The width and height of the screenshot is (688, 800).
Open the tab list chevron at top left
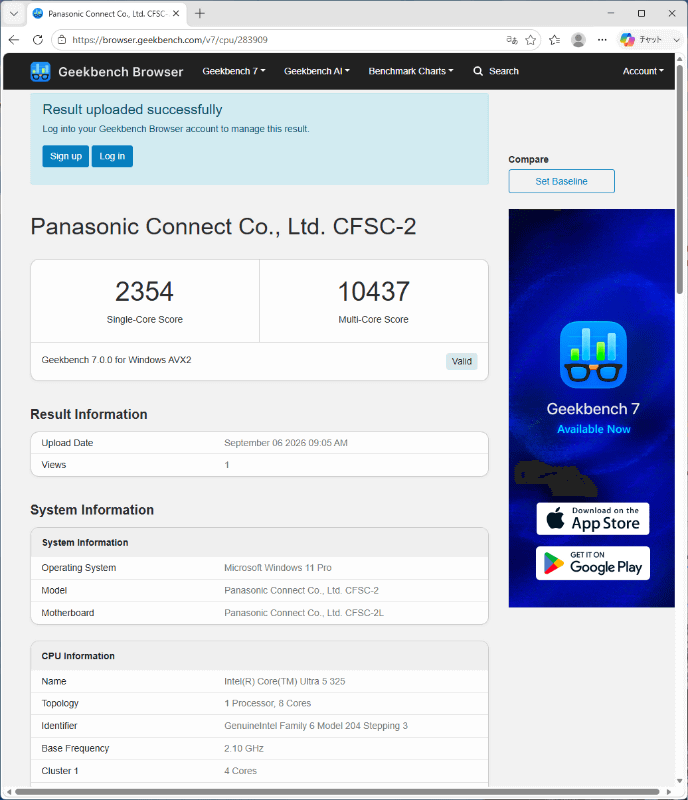click(14, 14)
